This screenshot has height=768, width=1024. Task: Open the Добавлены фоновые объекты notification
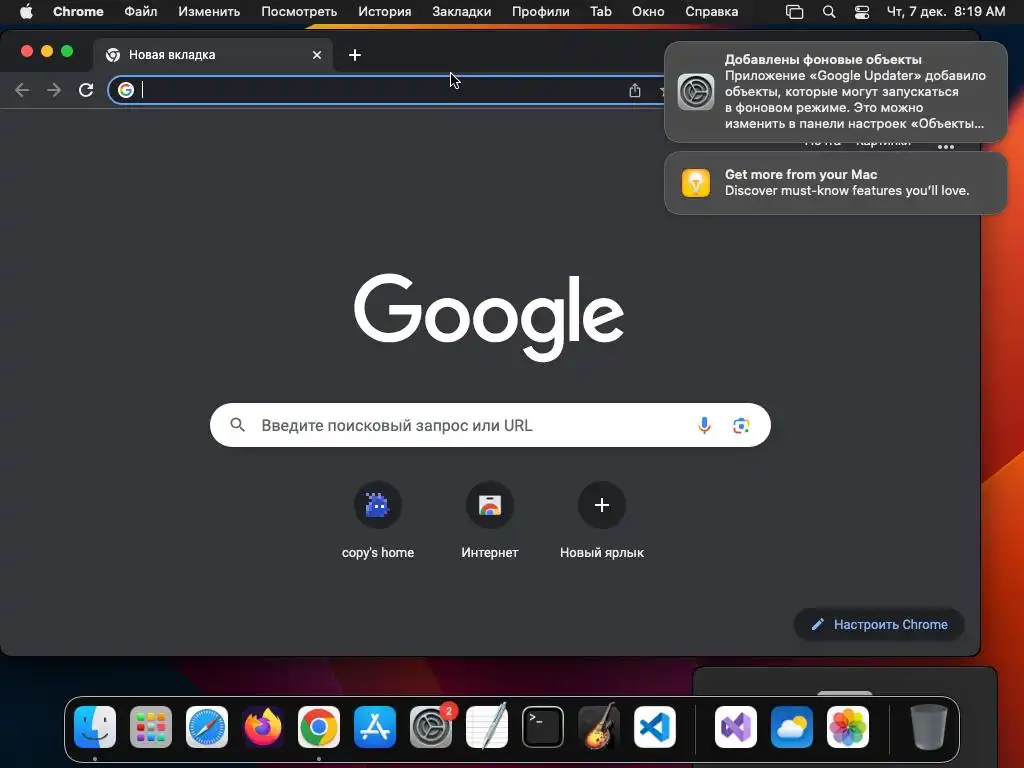pos(835,91)
